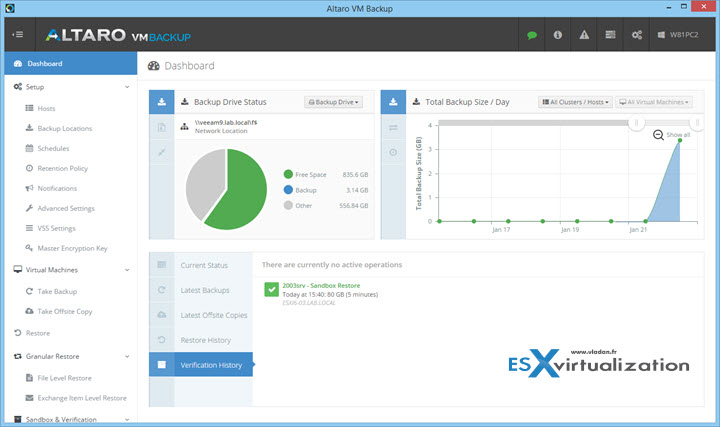Collapse Granular Restore section chevron

point(127,356)
